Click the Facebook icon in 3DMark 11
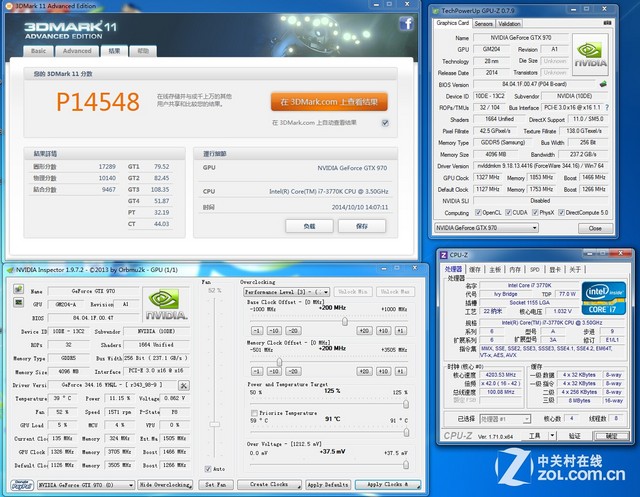Screen dimensions: 640x497 [406, 24]
